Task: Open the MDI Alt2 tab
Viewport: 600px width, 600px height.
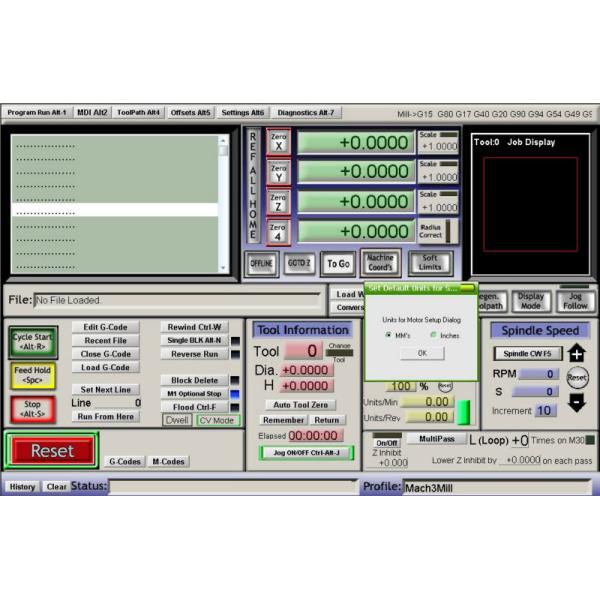Action: [92, 113]
